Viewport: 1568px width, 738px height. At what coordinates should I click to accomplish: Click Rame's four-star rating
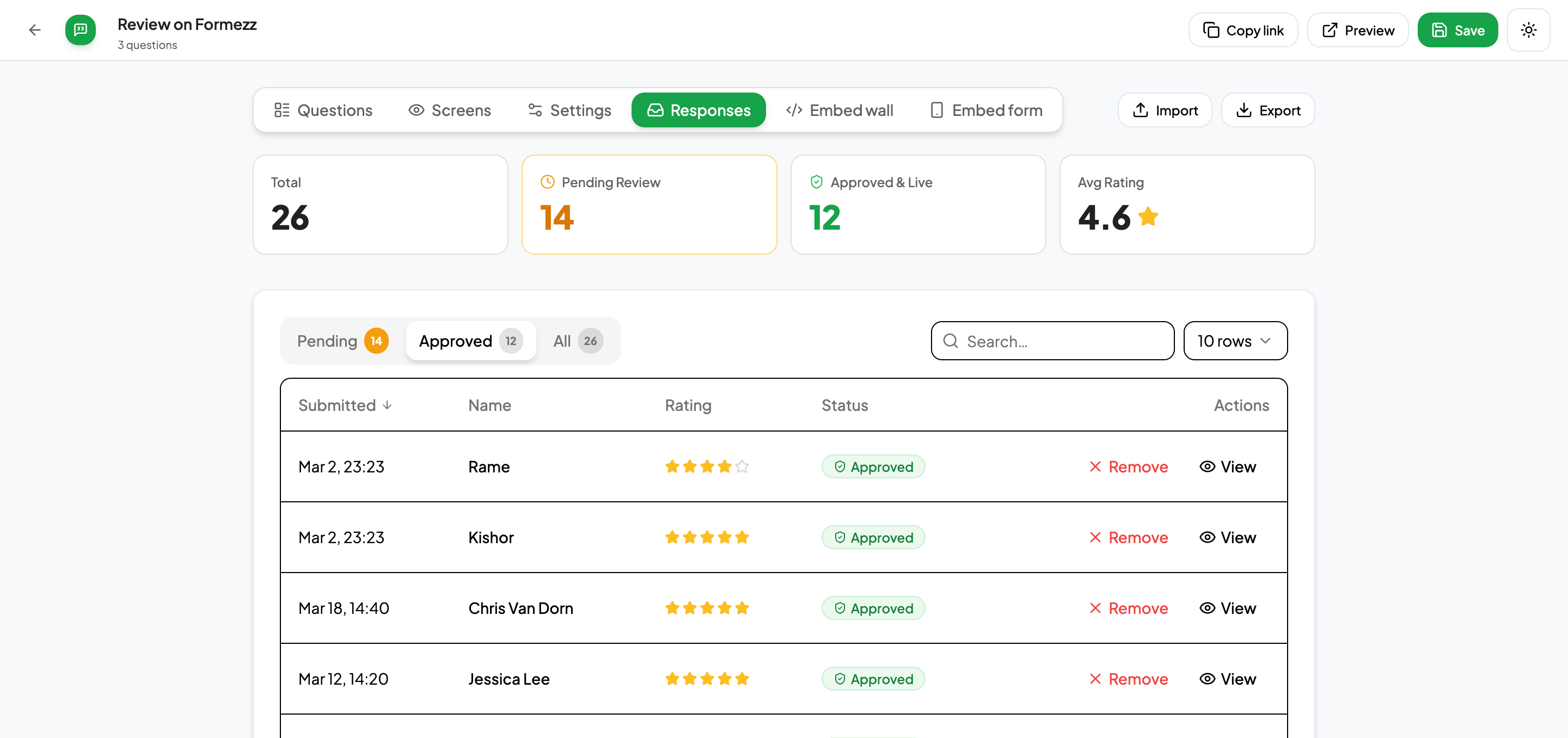707,466
